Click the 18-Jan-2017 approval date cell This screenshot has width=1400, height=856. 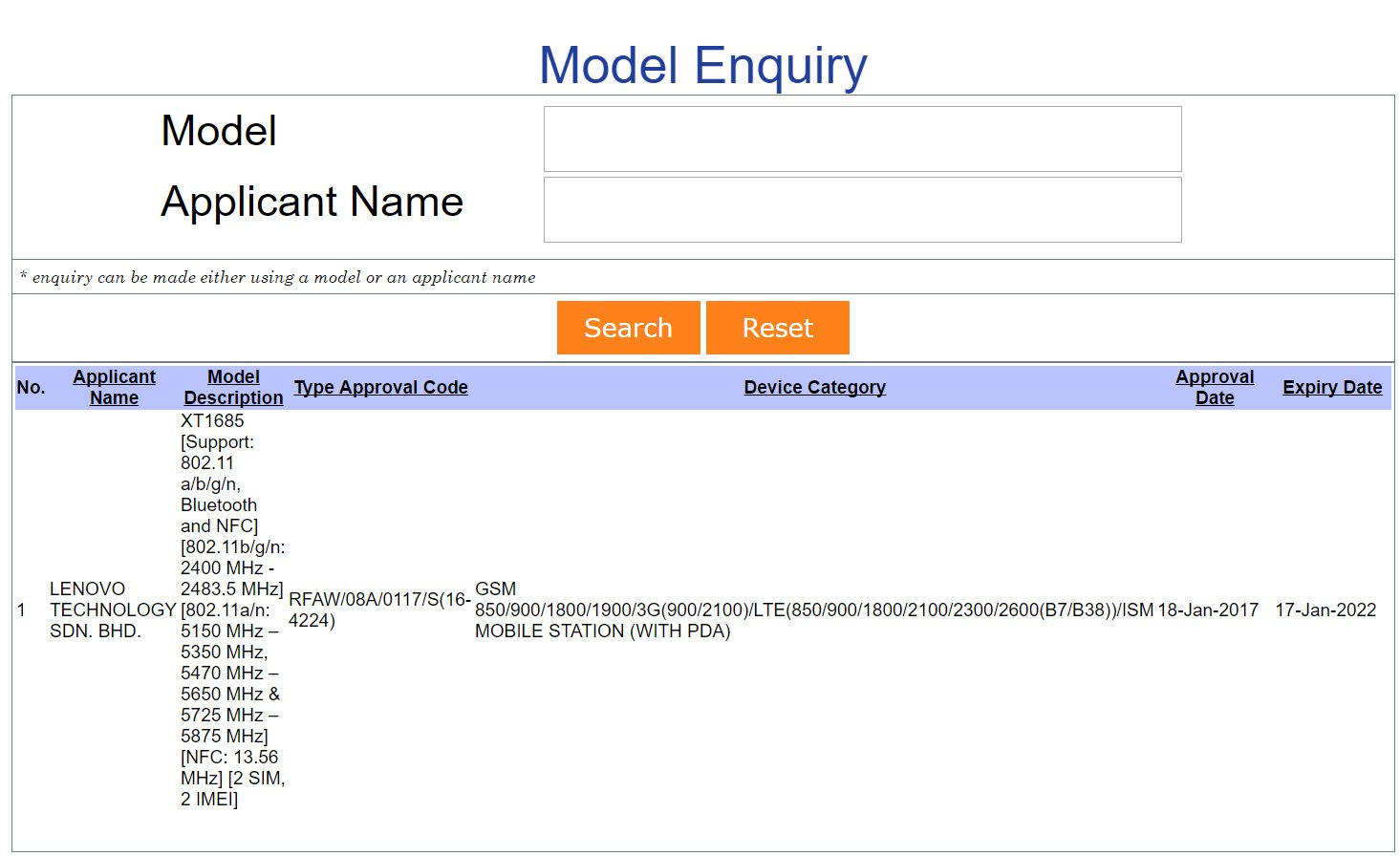click(1207, 610)
